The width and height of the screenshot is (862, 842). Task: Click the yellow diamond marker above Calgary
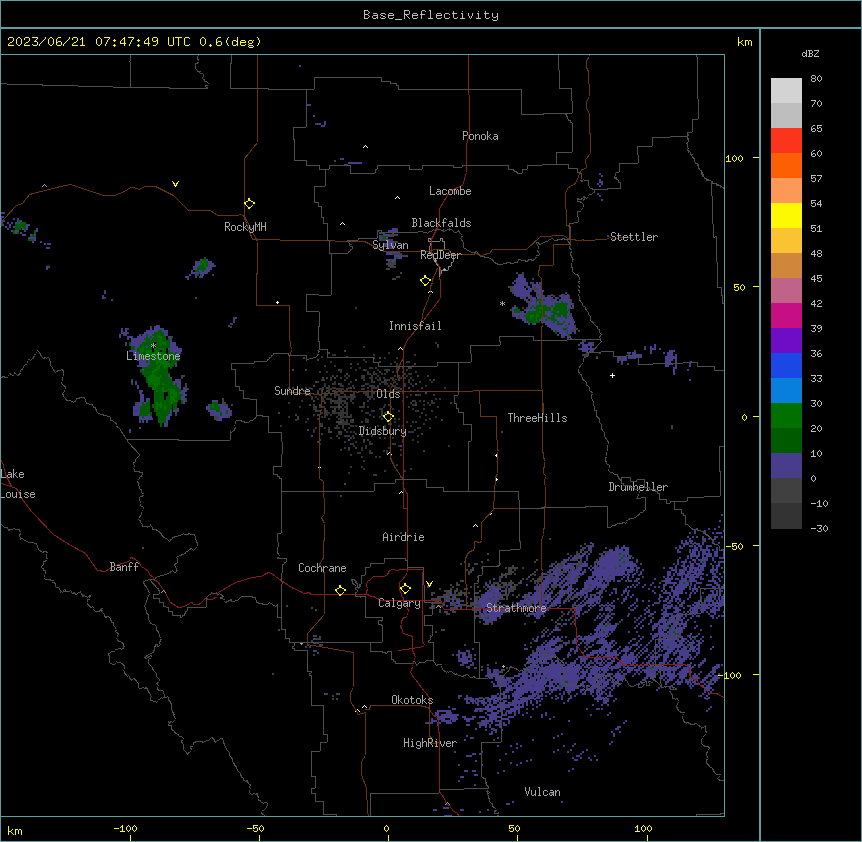click(x=405, y=589)
